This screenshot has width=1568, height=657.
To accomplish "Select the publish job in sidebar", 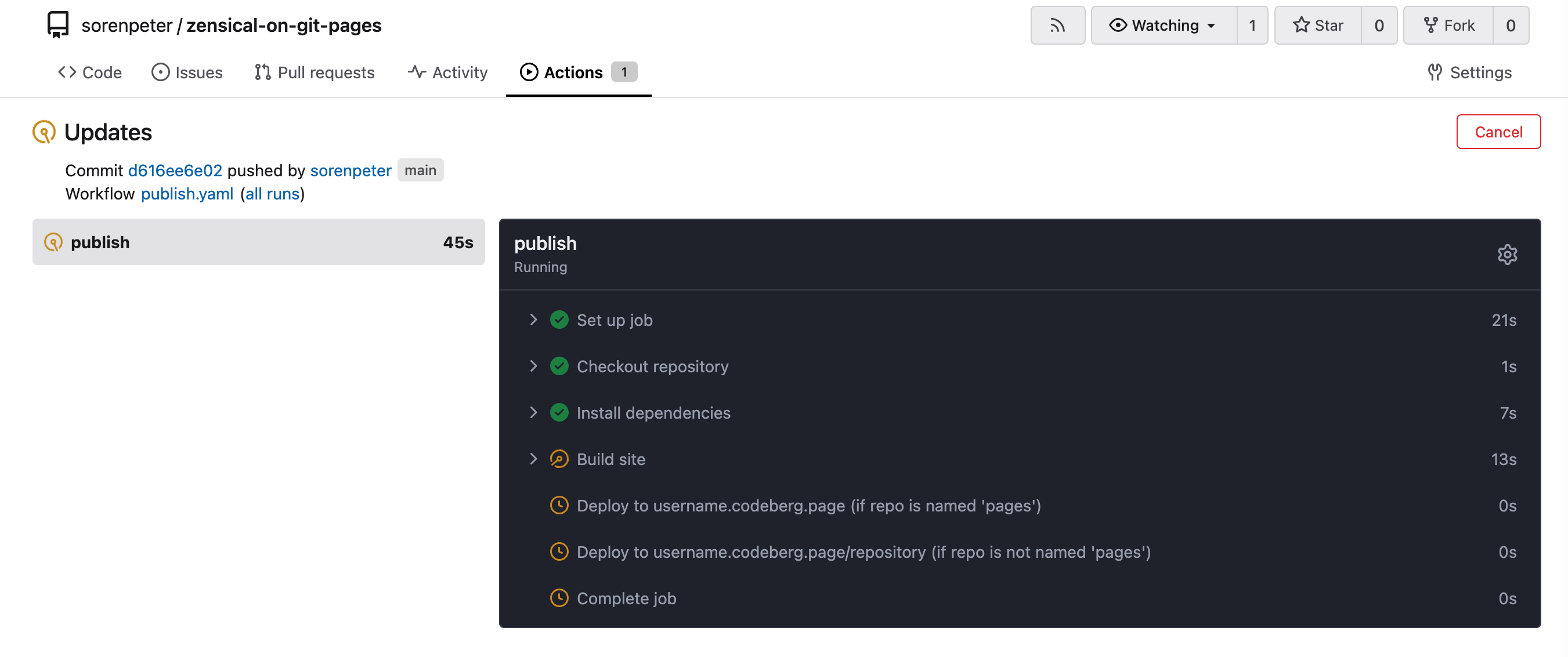I will (x=259, y=242).
